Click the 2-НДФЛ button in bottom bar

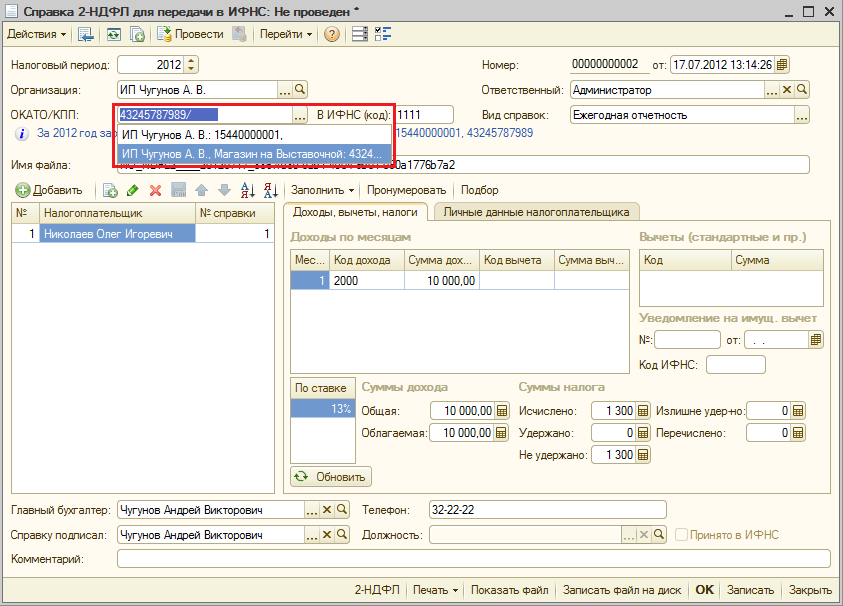(377, 590)
